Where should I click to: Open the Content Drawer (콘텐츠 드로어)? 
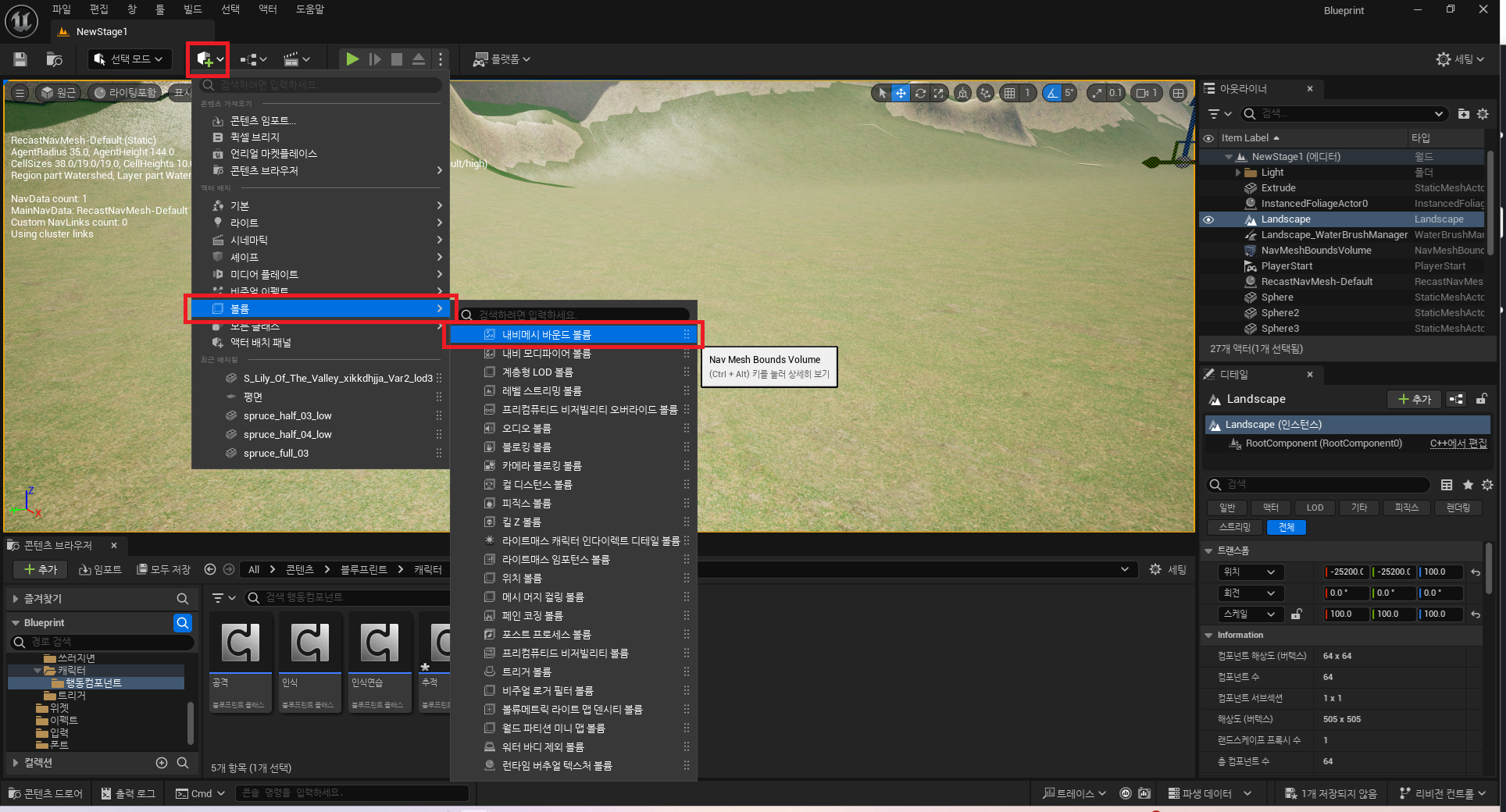point(45,793)
